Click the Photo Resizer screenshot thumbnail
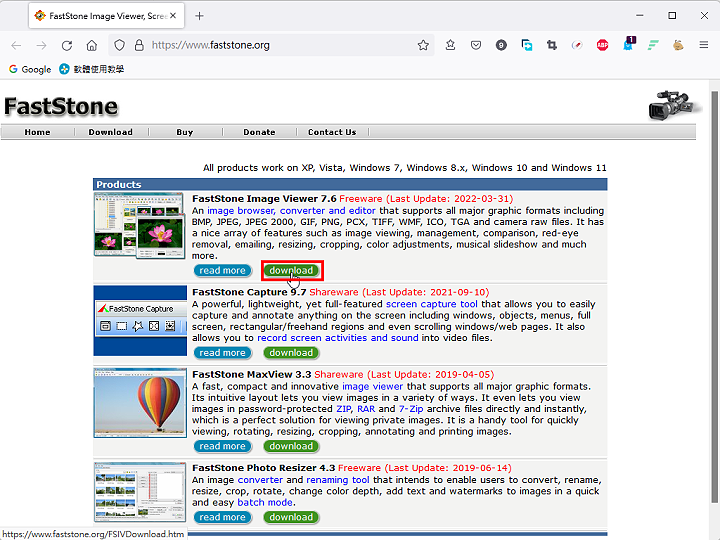The height and width of the screenshot is (540, 720). (140, 492)
